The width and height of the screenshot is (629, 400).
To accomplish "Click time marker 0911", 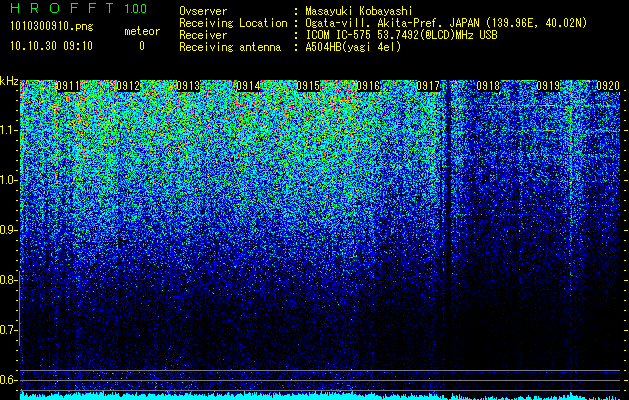I will [68, 86].
